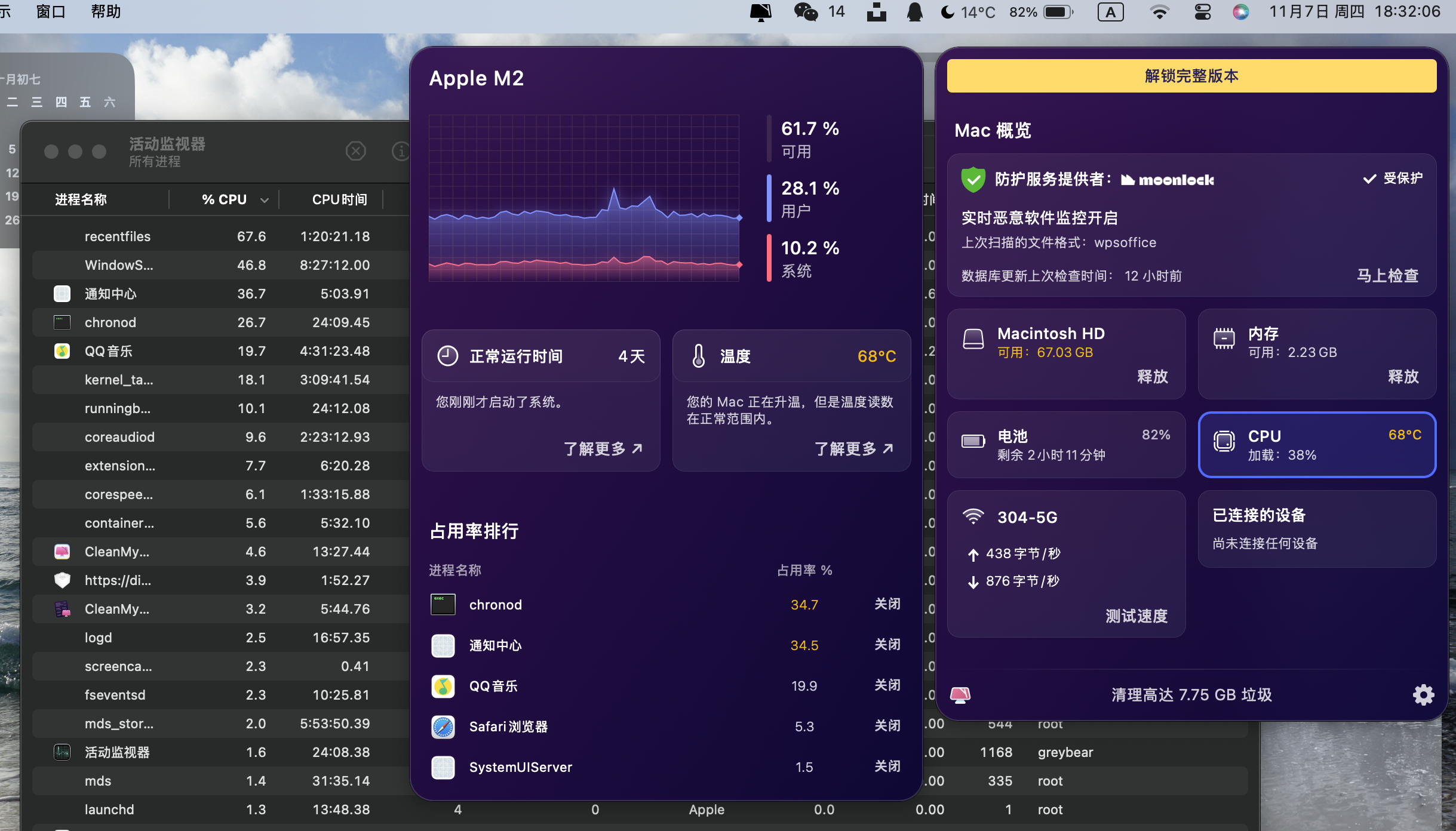
Task: Click the notification bell icon in menu bar
Action: click(914, 12)
